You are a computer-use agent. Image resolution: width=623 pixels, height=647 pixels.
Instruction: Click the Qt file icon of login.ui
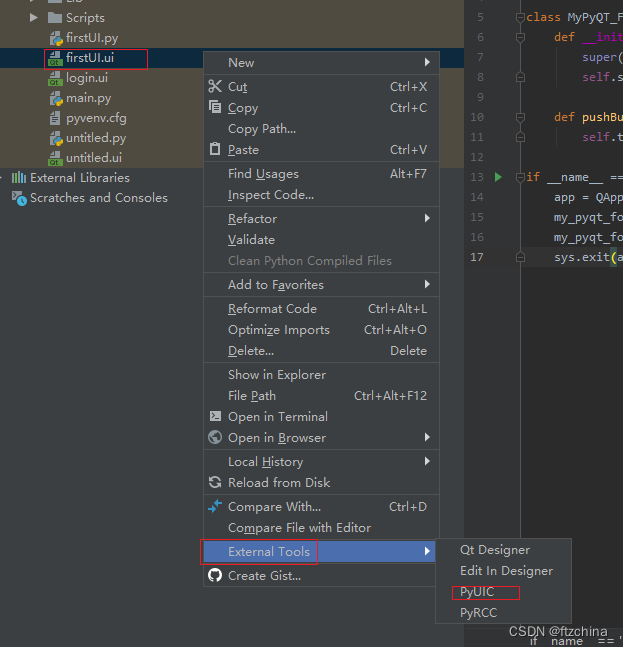(56, 78)
